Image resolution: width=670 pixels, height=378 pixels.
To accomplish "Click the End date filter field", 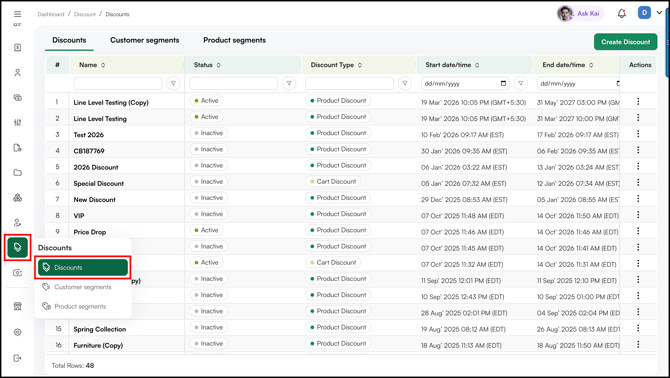I will pos(578,83).
